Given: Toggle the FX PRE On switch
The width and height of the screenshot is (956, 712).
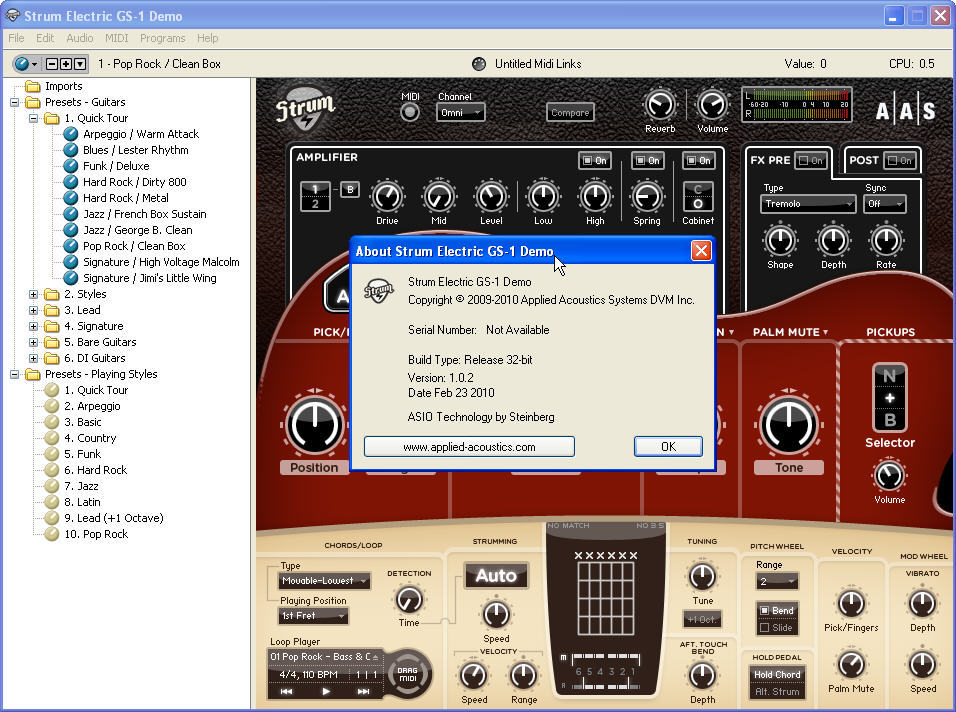Looking at the screenshot, I should click(811, 160).
